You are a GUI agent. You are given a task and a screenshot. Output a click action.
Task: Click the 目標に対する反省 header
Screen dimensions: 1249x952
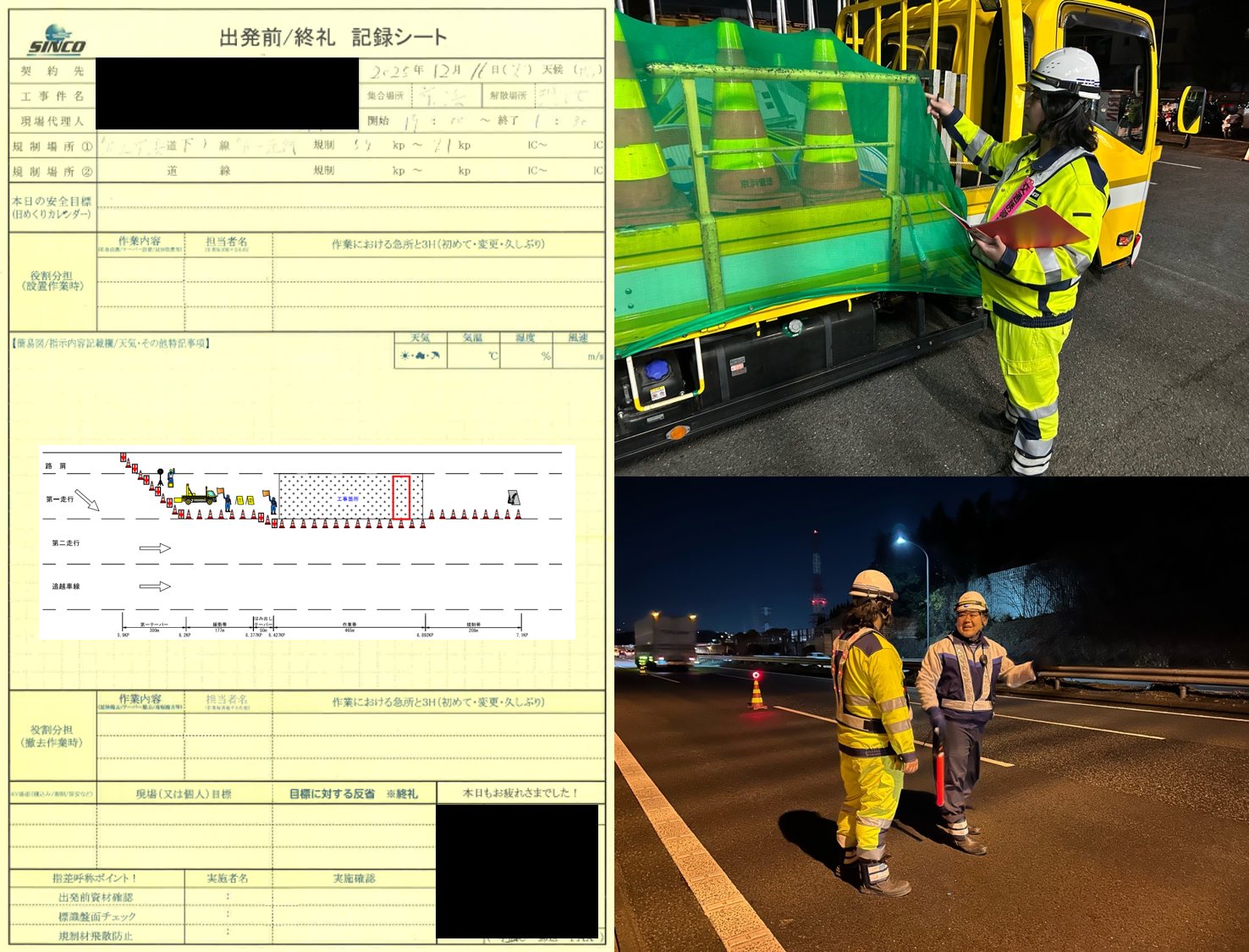point(354,794)
